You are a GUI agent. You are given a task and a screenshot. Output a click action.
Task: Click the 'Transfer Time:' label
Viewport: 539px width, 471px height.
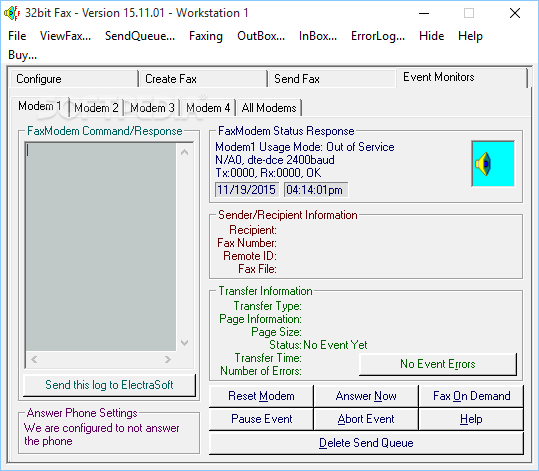click(x=268, y=358)
